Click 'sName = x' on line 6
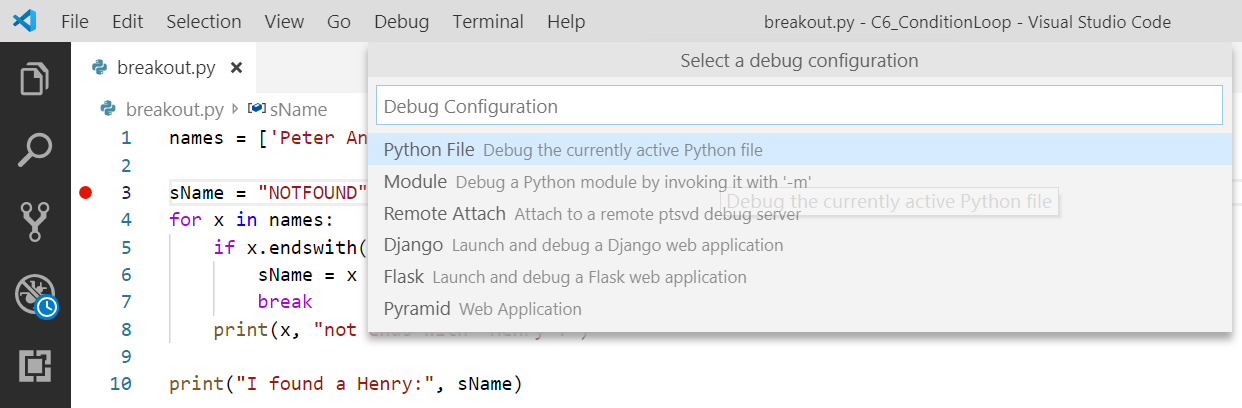The width and height of the screenshot is (1242, 408). [307, 274]
